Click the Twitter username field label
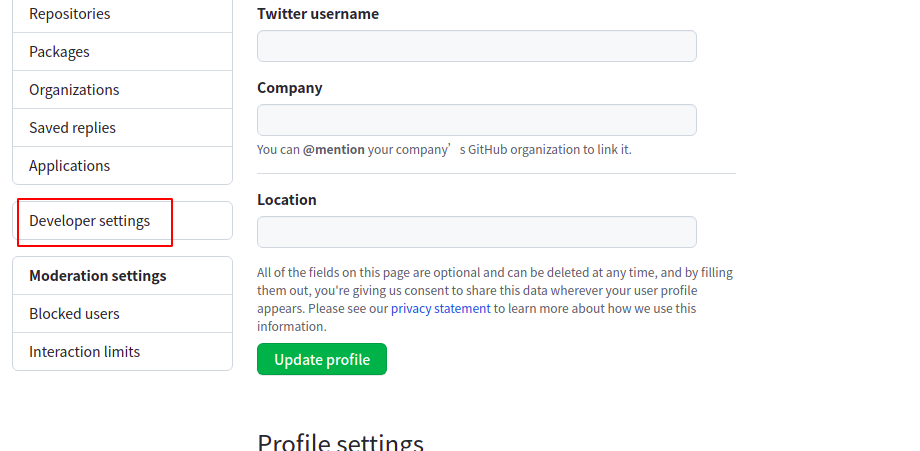The width and height of the screenshot is (920, 451). pos(318,14)
